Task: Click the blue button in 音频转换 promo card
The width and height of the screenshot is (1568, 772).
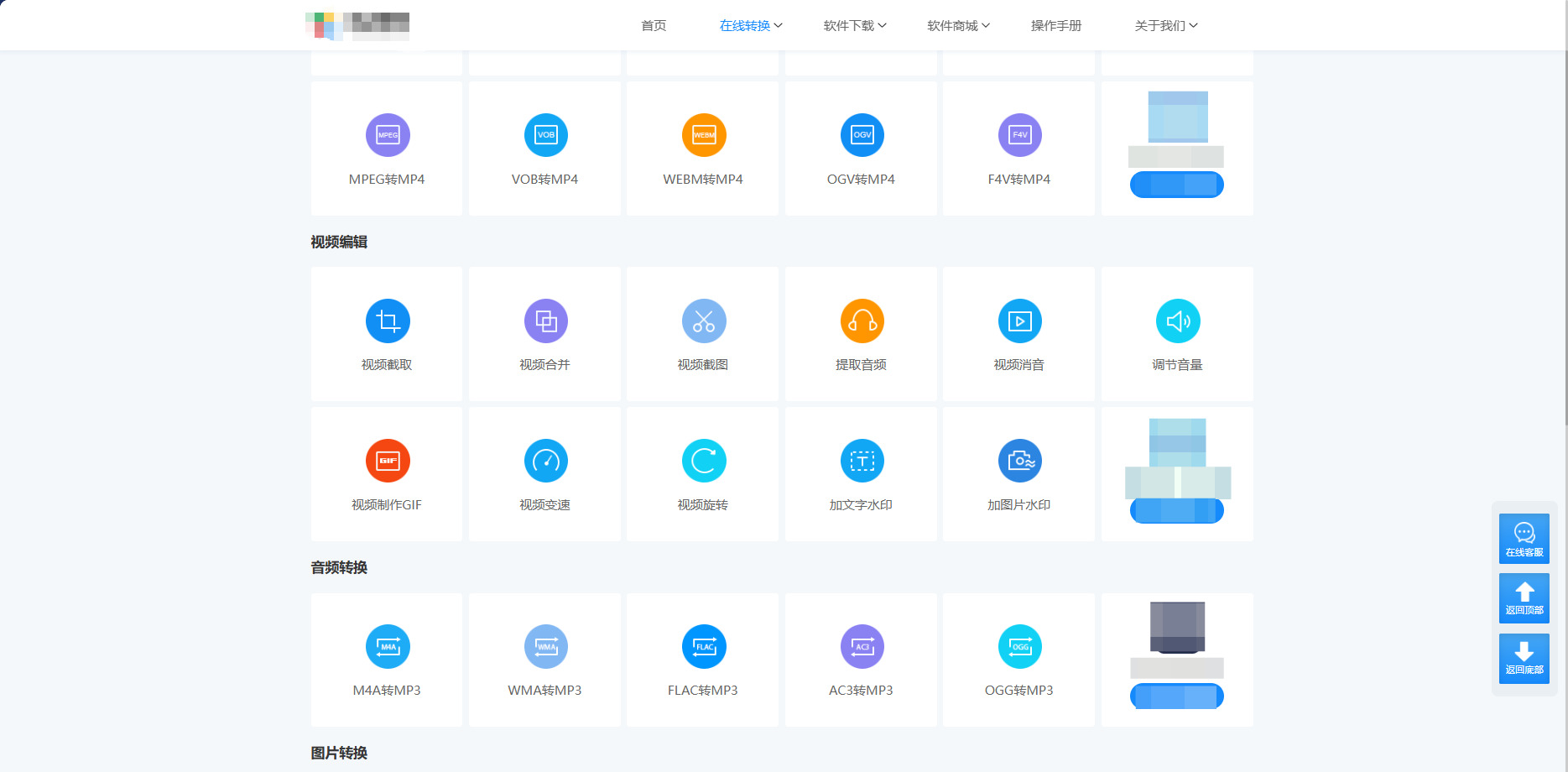Action: click(1177, 696)
